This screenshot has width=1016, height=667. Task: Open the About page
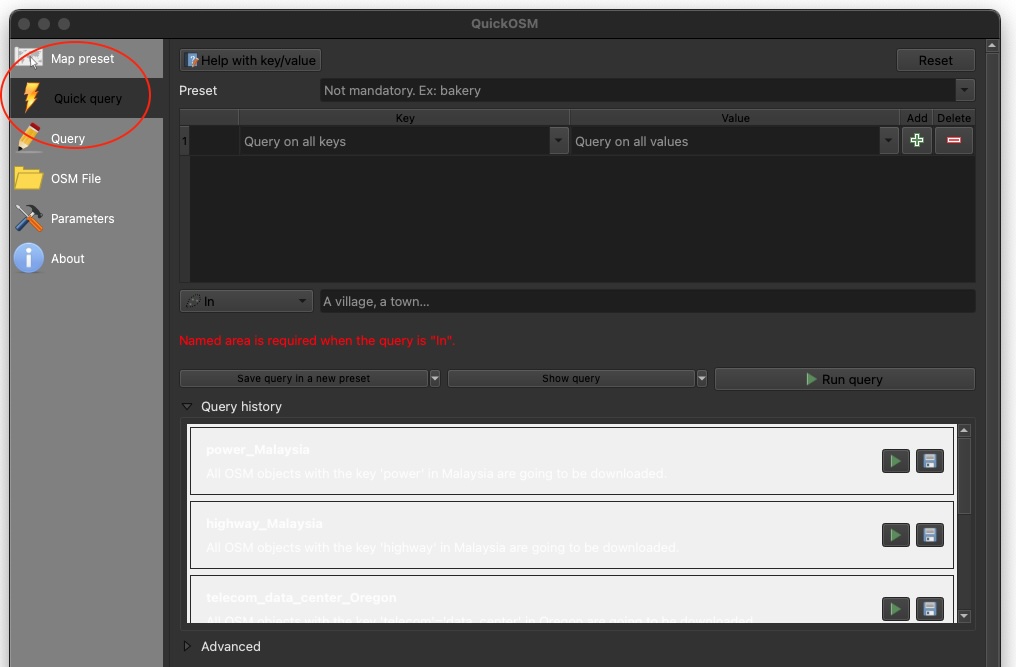coord(68,259)
